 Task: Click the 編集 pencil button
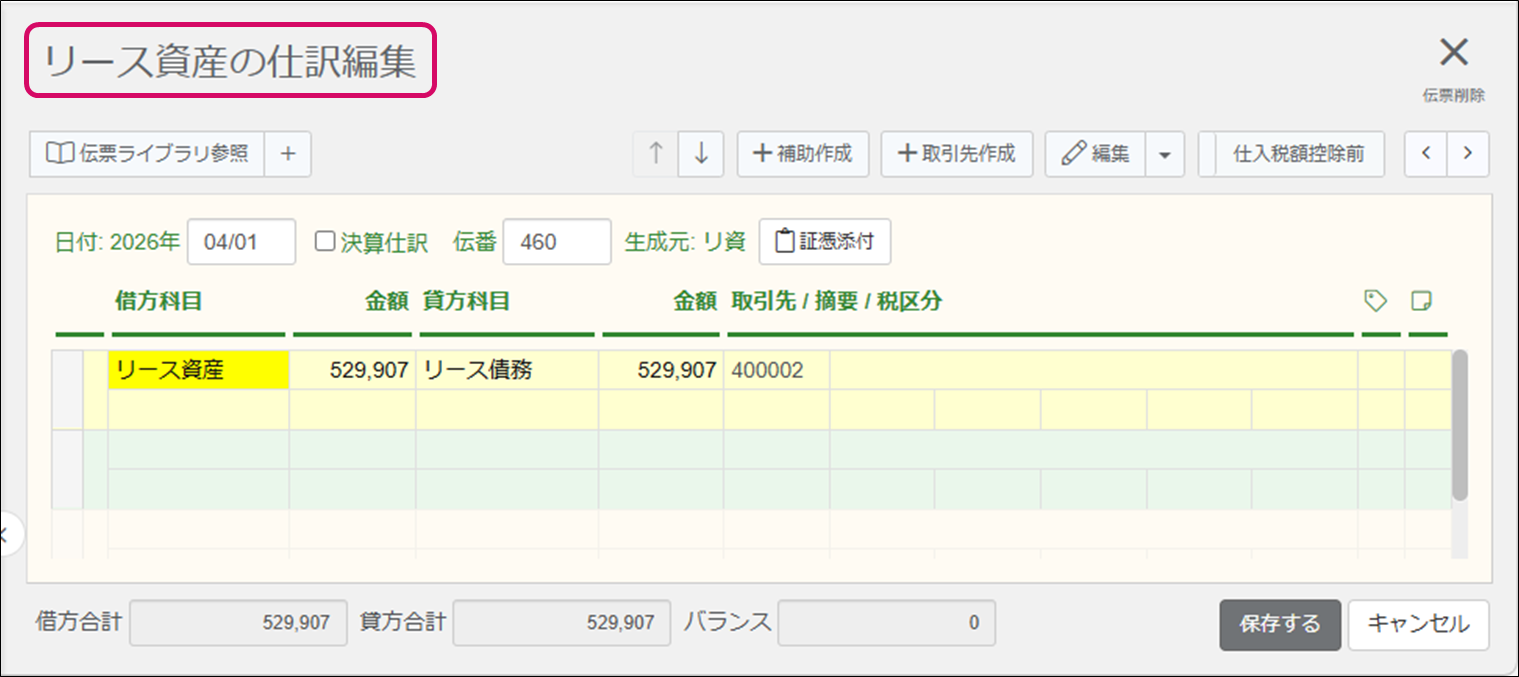pyautogui.click(x=1095, y=154)
